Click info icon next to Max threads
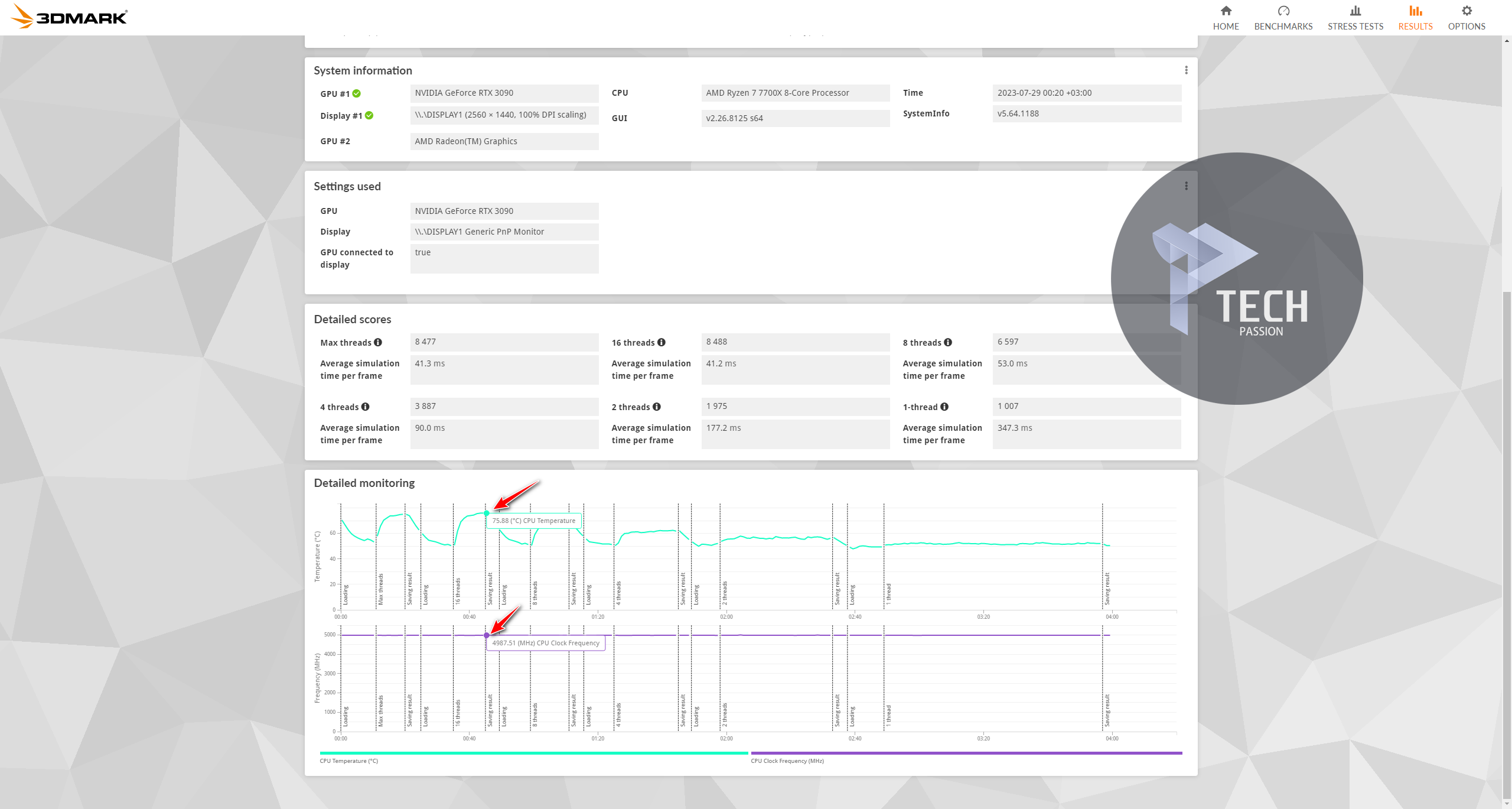1512x809 pixels. (378, 342)
